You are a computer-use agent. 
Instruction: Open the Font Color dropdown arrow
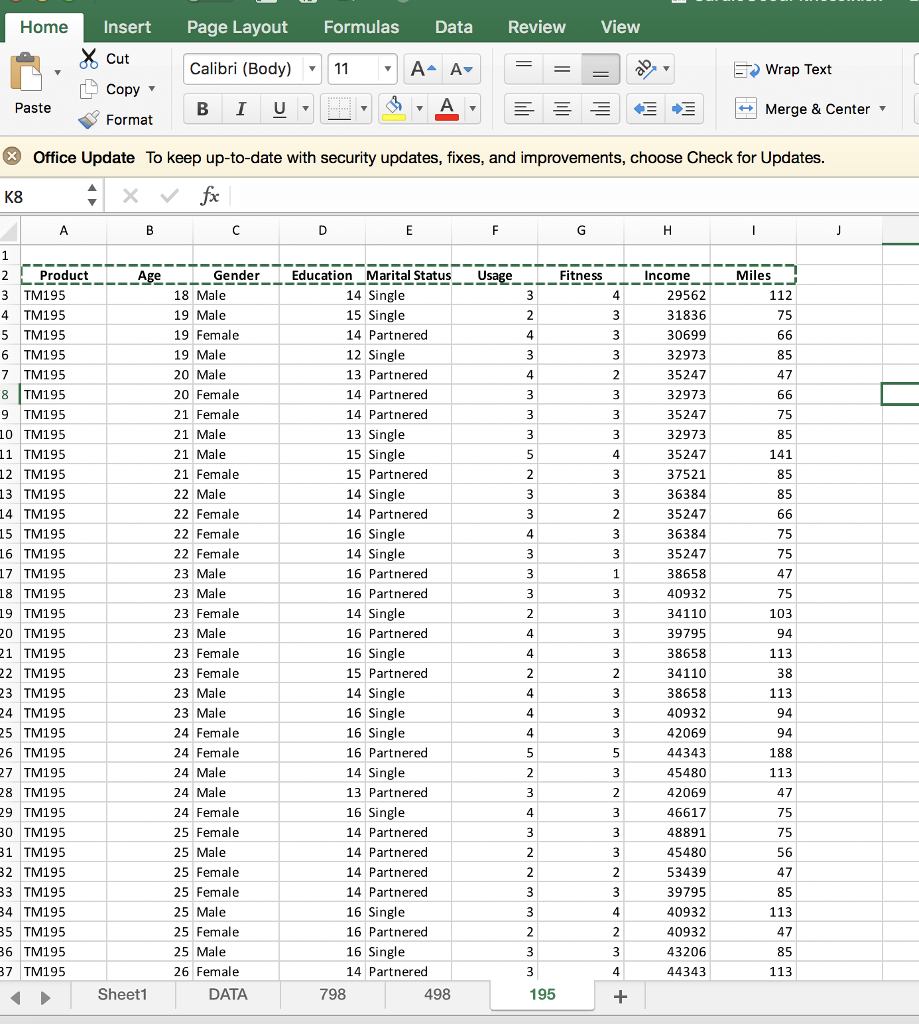472,109
